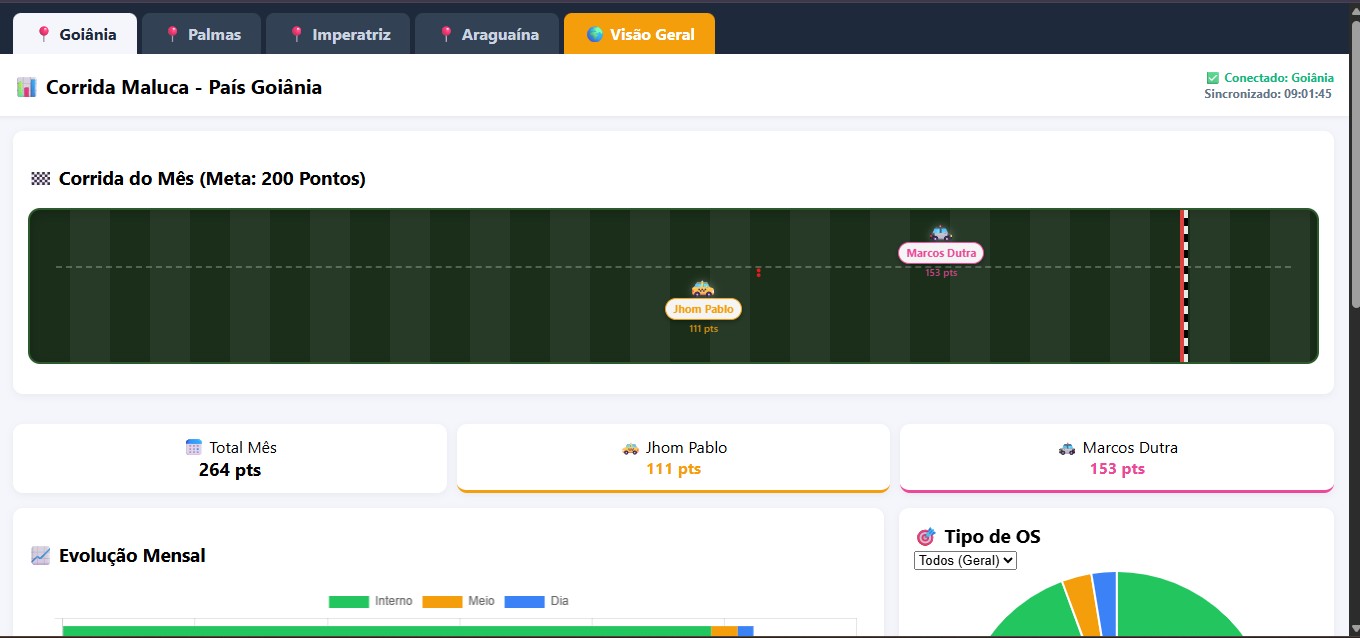Click the pin icon on the Araguaína tab
Image resolution: width=1360 pixels, height=638 pixels.
click(x=445, y=35)
